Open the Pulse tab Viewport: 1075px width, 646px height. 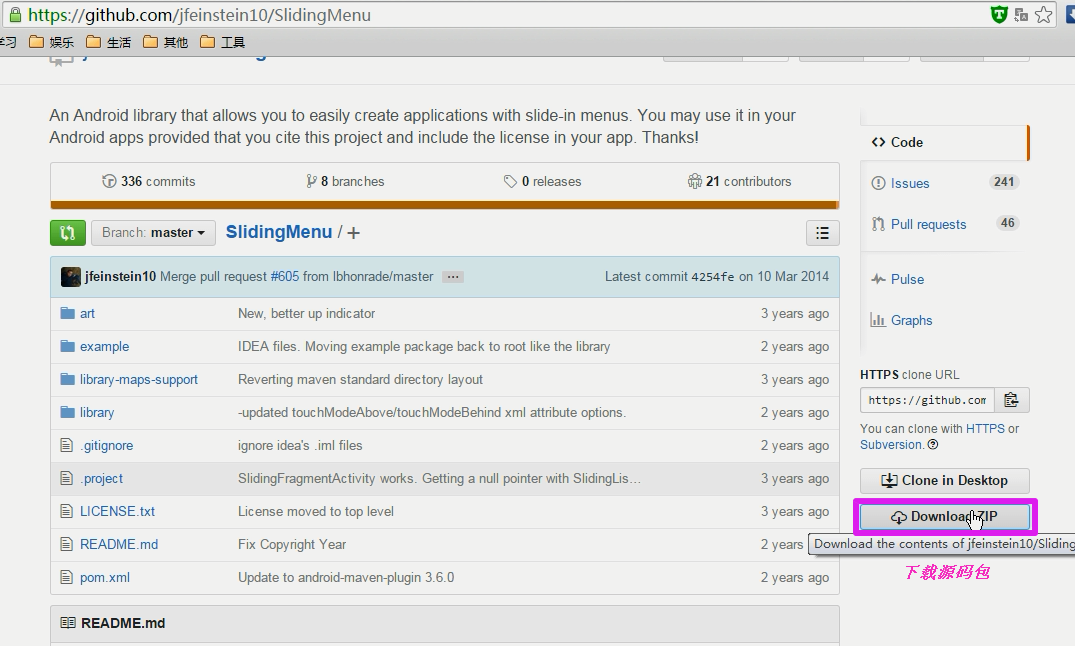(x=907, y=279)
